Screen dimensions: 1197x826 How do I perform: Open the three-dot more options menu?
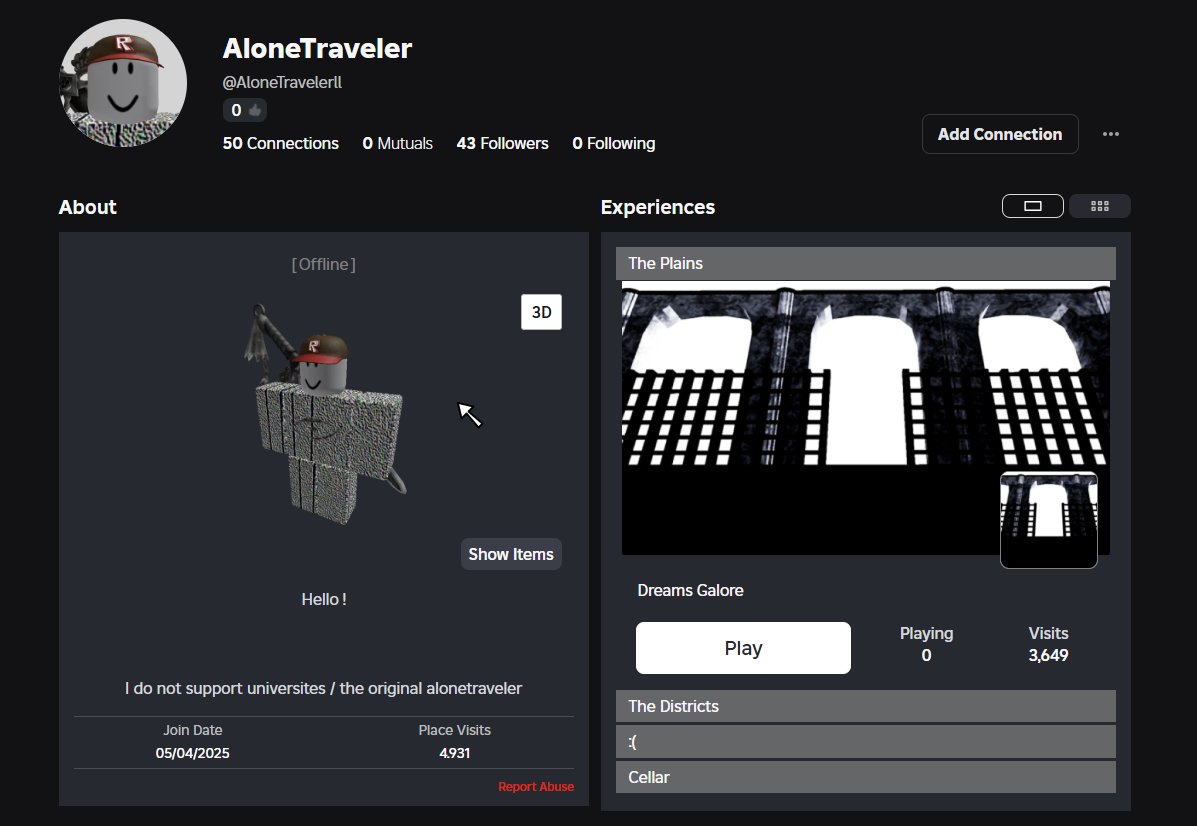(x=1110, y=134)
